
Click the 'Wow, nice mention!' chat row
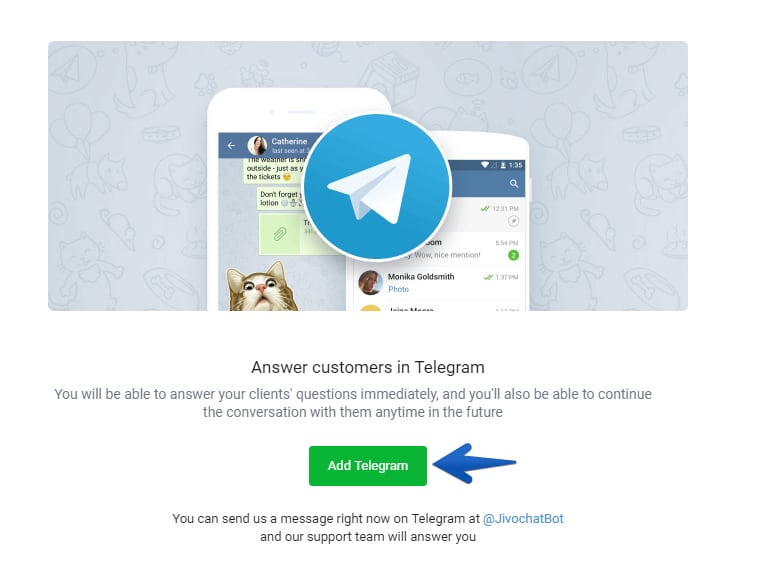tap(438, 249)
